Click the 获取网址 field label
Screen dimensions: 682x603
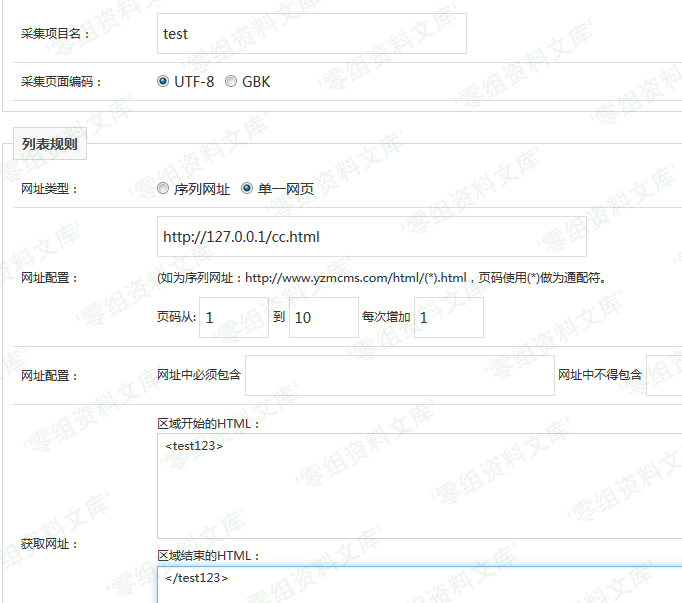[50, 544]
